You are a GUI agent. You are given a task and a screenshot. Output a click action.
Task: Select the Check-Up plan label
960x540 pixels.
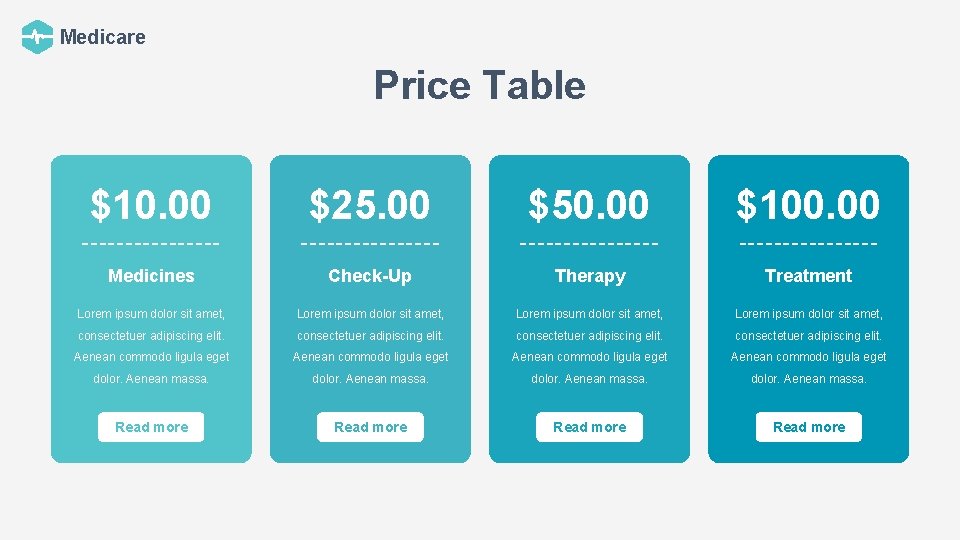[x=370, y=276]
